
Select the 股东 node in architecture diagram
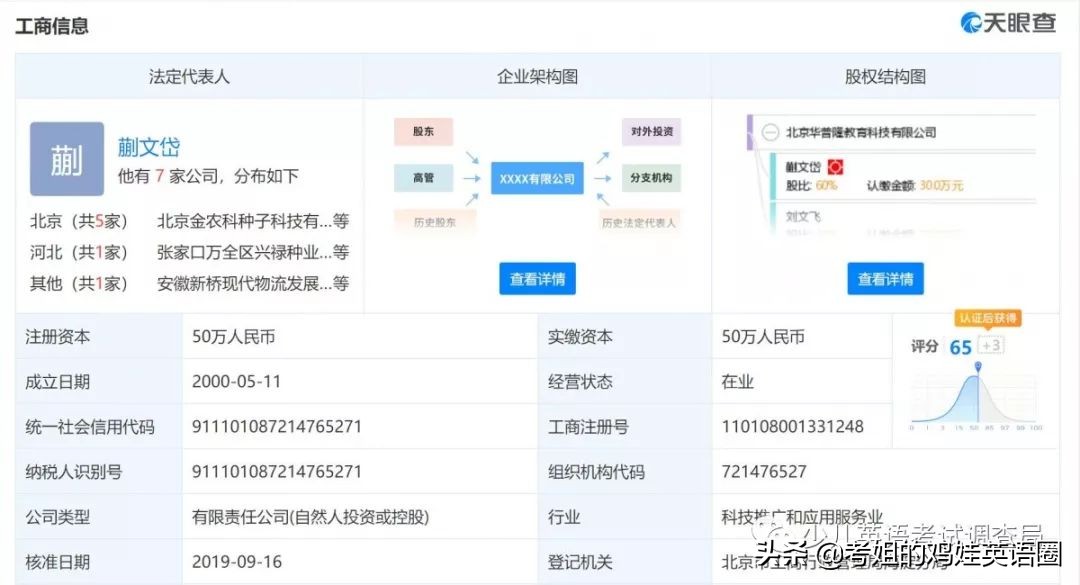(x=422, y=131)
